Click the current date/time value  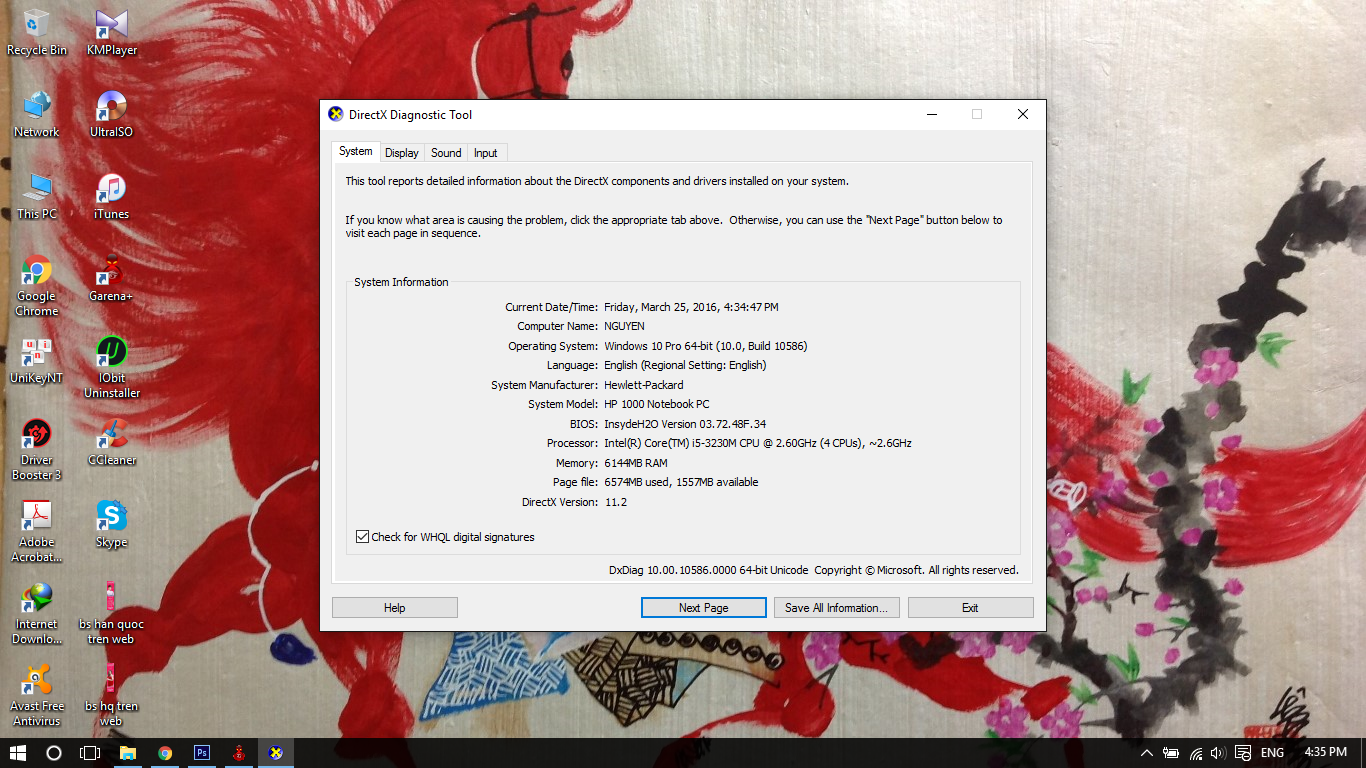tap(691, 307)
